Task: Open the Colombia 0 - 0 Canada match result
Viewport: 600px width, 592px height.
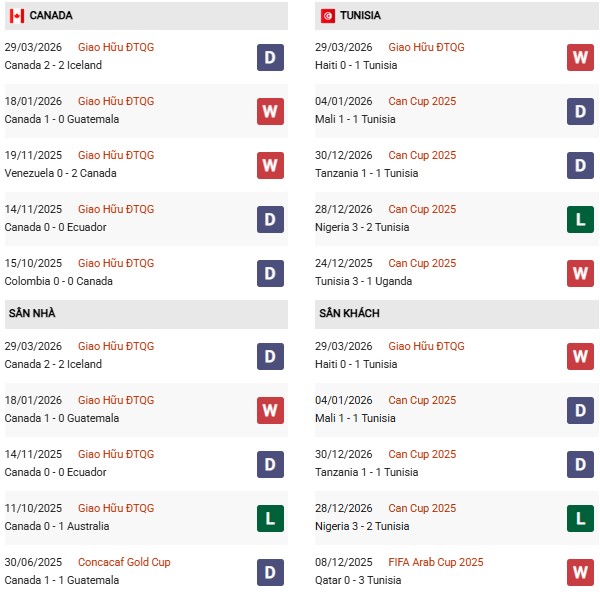Action: [59, 281]
